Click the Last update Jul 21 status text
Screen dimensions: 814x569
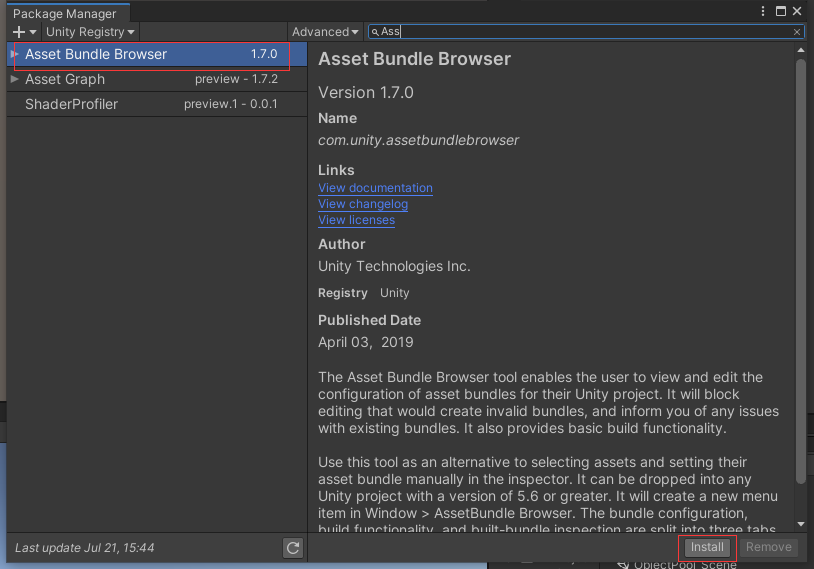point(85,548)
